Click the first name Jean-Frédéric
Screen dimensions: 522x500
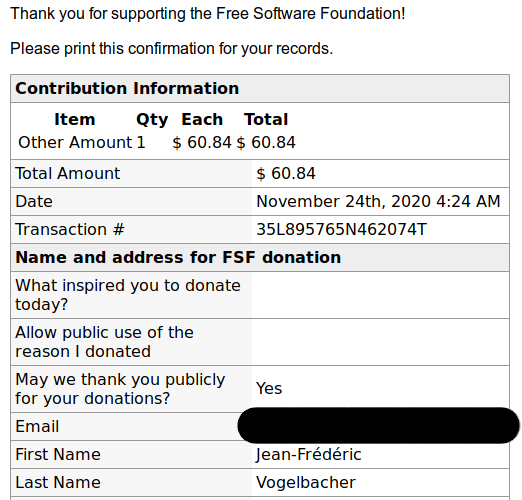(308, 454)
